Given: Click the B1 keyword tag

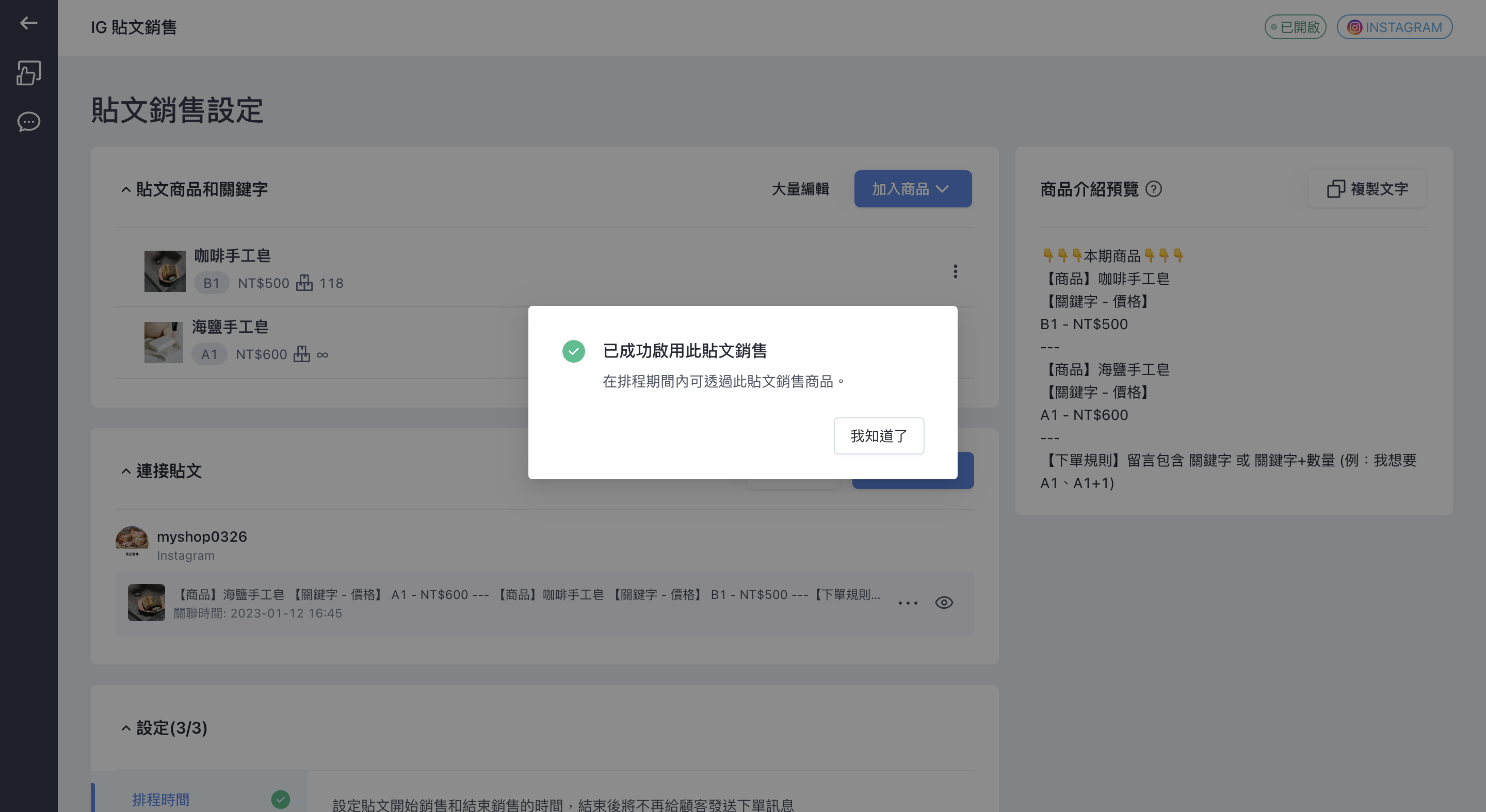Looking at the screenshot, I should 211,283.
